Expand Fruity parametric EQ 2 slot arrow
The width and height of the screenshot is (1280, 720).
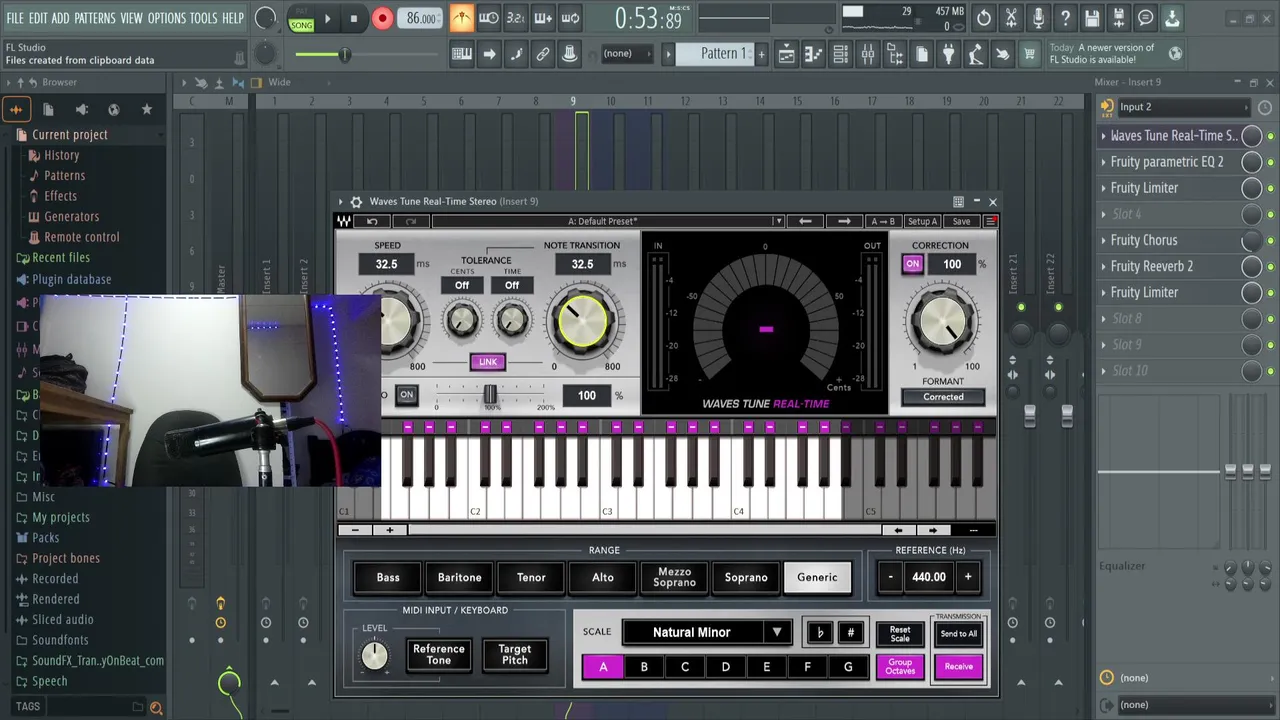[1104, 162]
